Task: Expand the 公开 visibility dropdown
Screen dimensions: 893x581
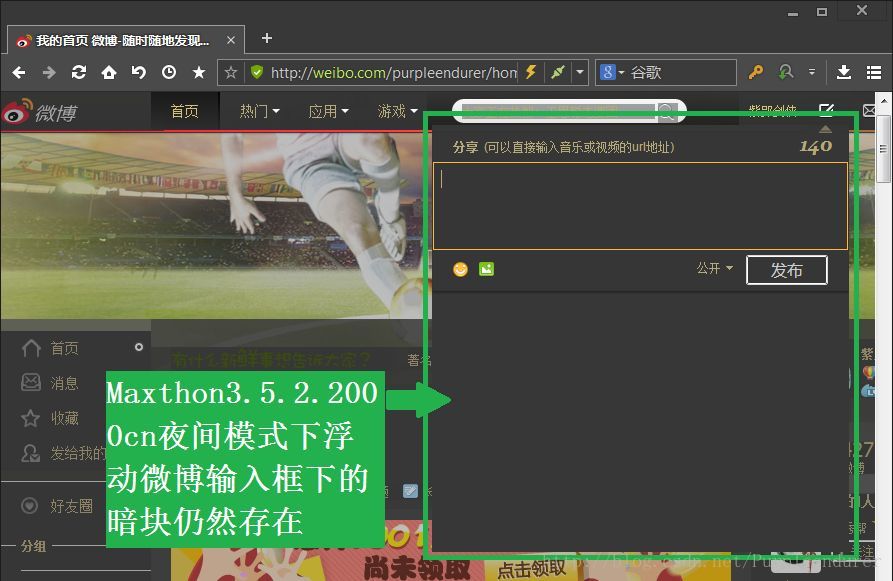Action: pyautogui.click(x=714, y=269)
